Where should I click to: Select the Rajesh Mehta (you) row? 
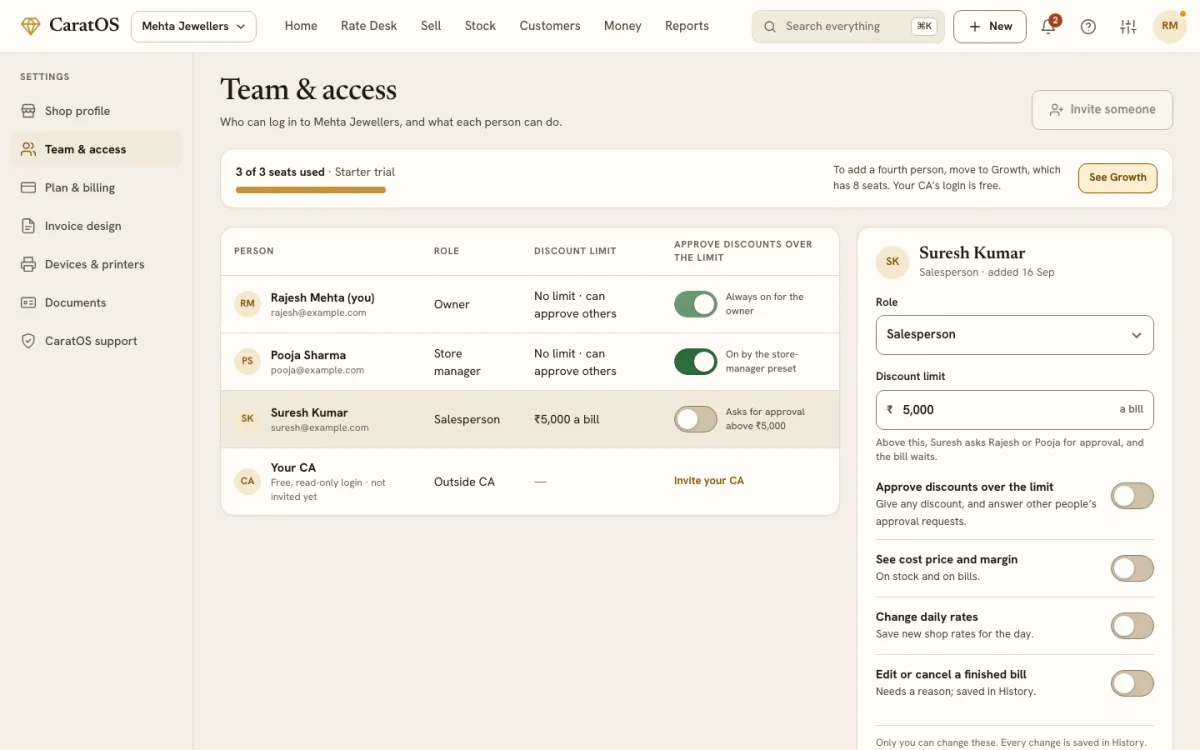pos(530,304)
